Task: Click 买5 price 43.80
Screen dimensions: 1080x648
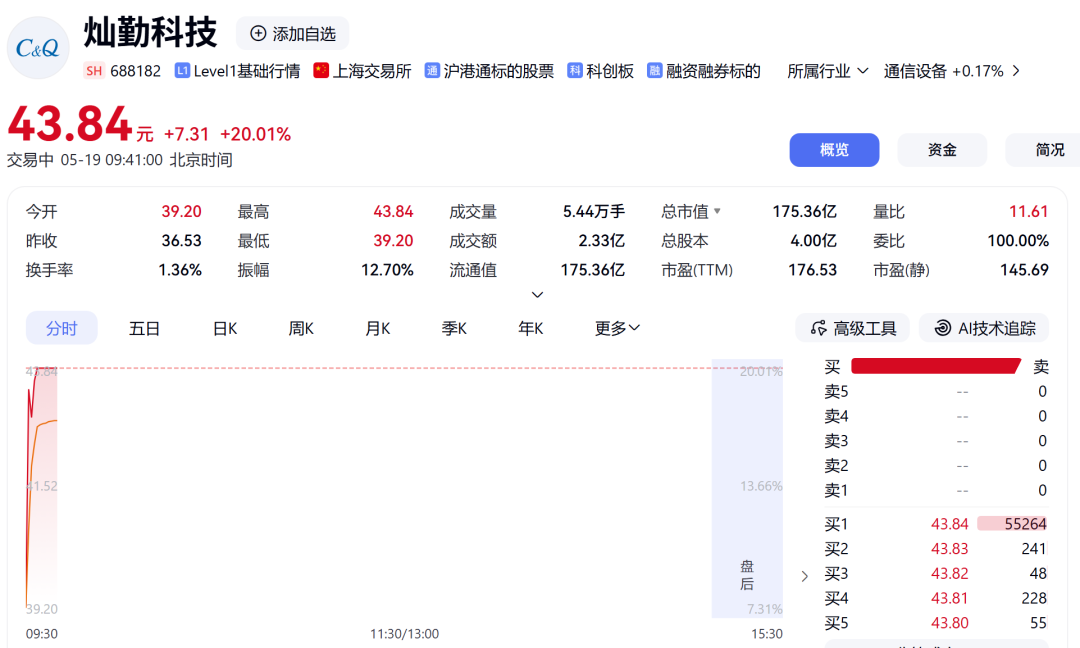Action: pyautogui.click(x=950, y=623)
